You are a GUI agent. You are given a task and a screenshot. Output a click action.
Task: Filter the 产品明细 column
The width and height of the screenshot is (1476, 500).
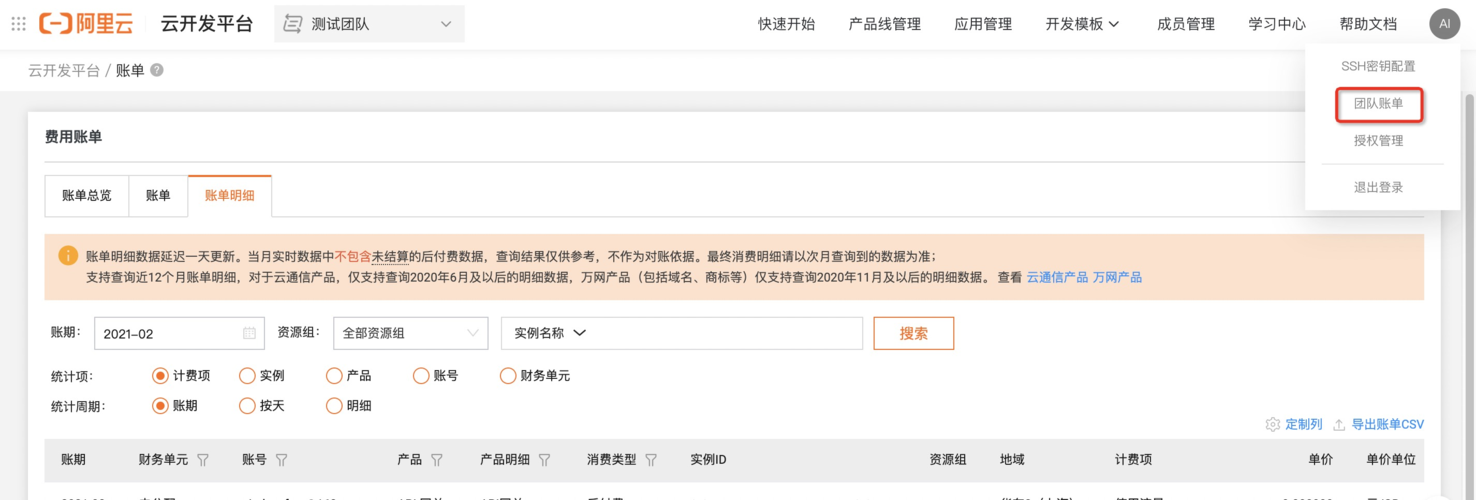coord(544,460)
